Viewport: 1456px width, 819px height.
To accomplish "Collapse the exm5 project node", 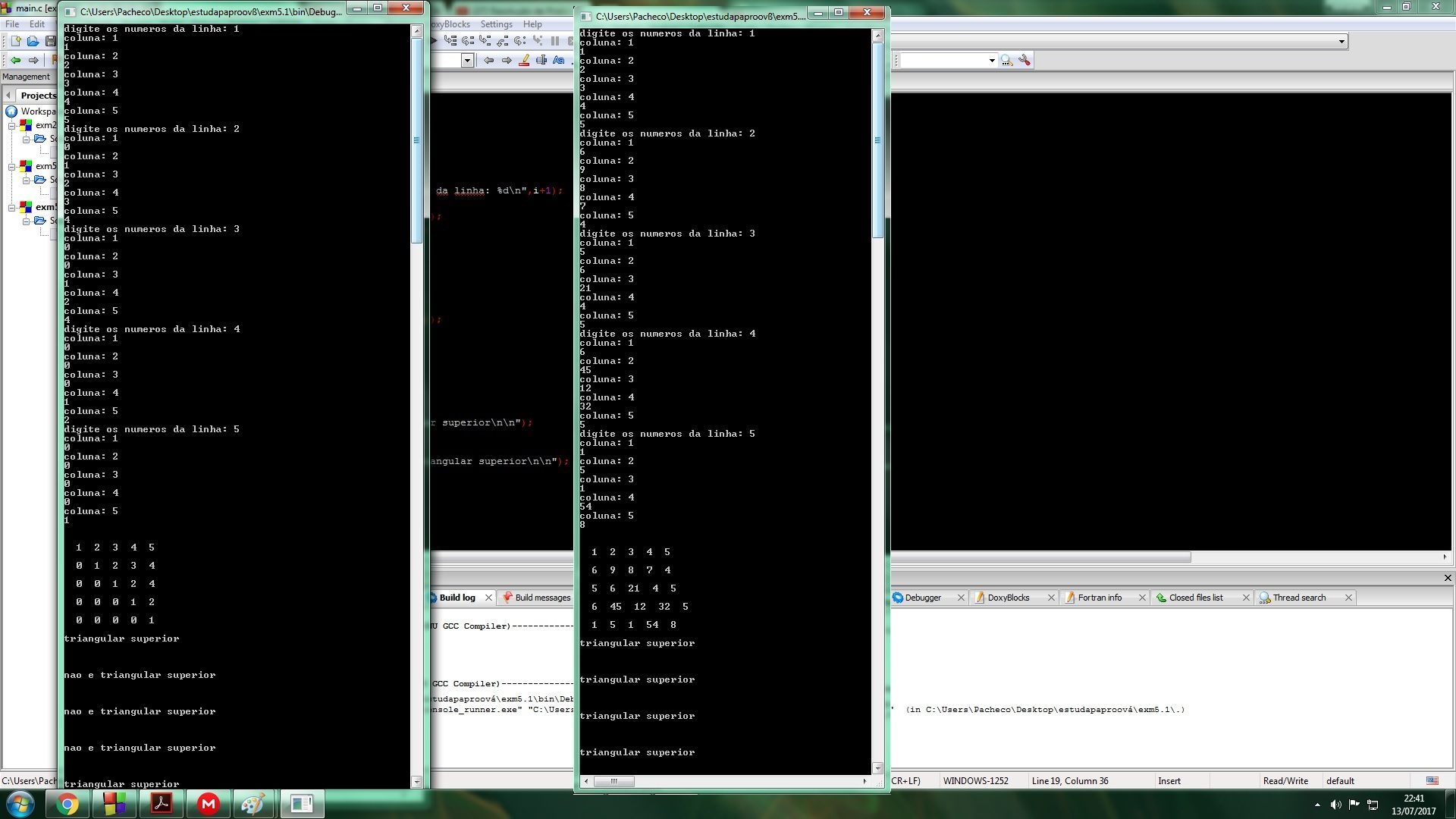I will (x=11, y=166).
